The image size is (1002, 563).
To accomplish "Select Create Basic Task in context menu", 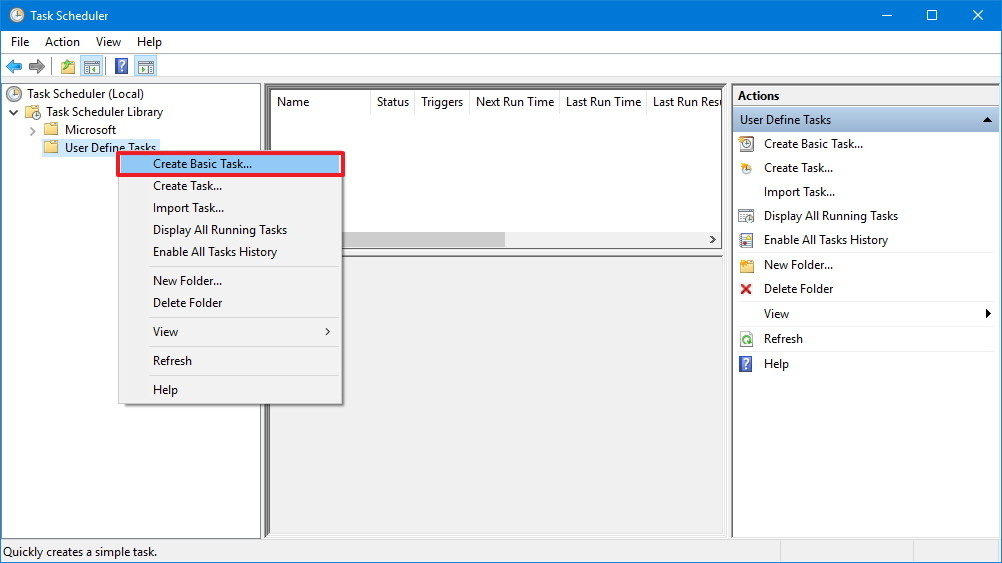I will point(230,164).
